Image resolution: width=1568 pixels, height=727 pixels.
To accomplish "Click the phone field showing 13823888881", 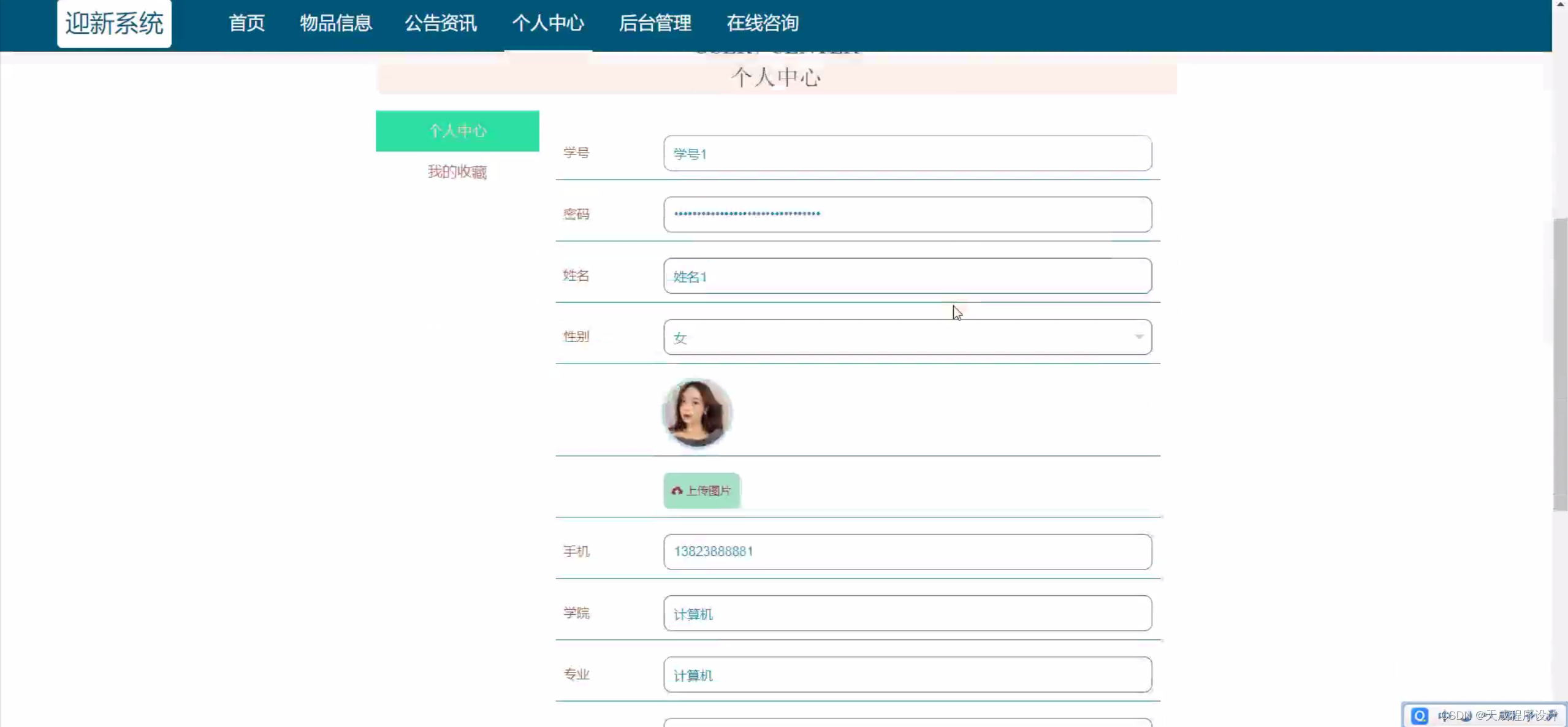I will [907, 551].
